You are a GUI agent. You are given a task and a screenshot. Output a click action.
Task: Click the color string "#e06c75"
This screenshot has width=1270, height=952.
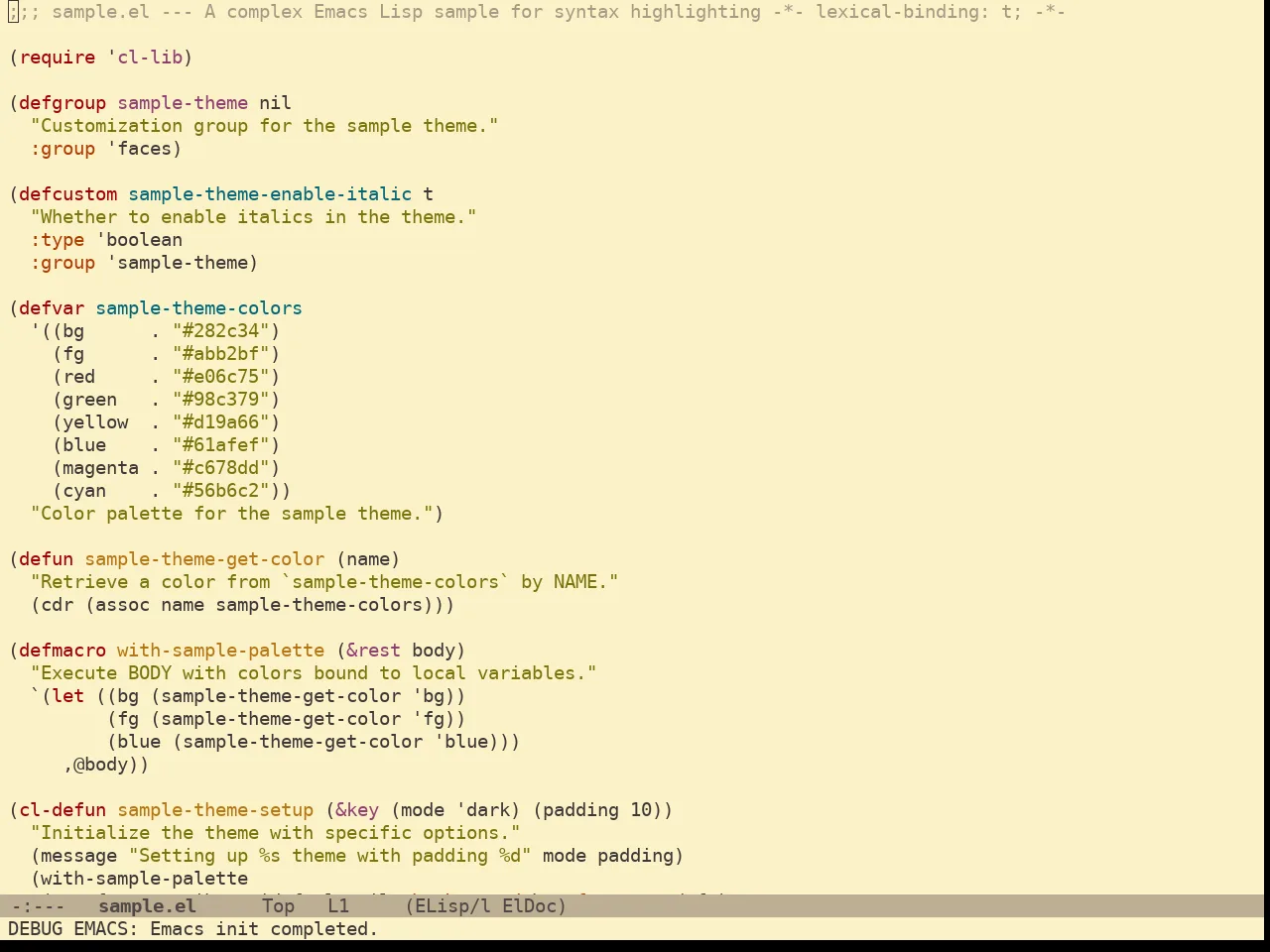[x=221, y=377]
